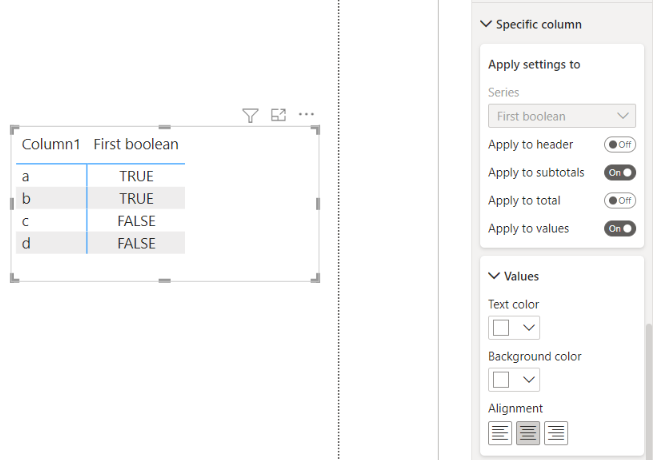Image resolution: width=653 pixels, height=460 pixels.
Task: Select the cell with value c
Action: click(x=51, y=221)
